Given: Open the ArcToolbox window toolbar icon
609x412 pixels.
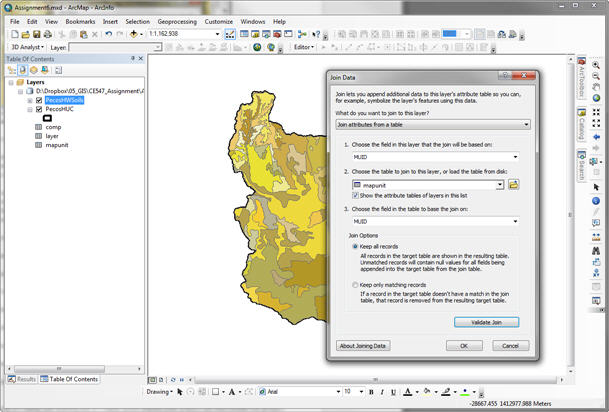Looking at the screenshot, I should pos(277,34).
